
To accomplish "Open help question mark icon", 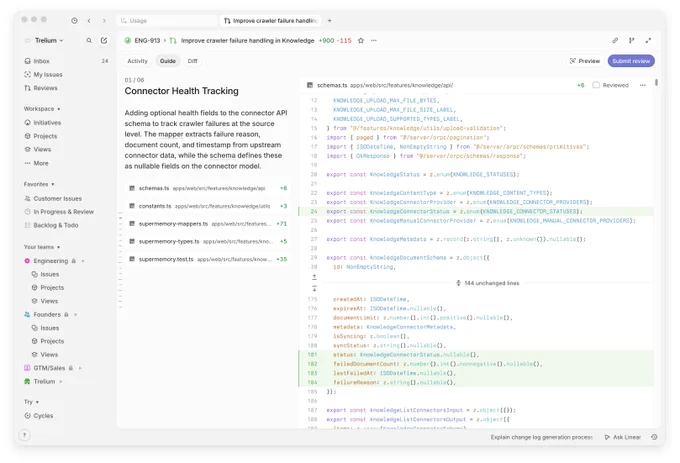I will [x=25, y=435].
